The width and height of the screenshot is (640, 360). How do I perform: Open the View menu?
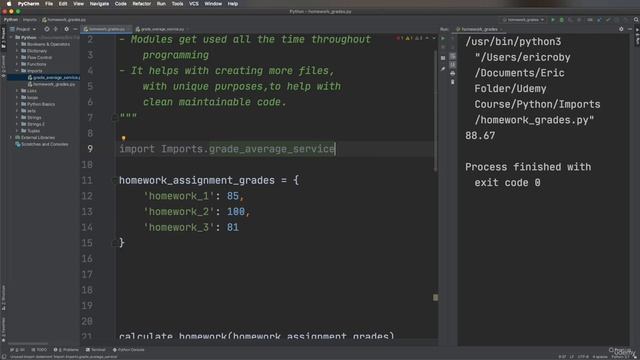tap(78, 4)
